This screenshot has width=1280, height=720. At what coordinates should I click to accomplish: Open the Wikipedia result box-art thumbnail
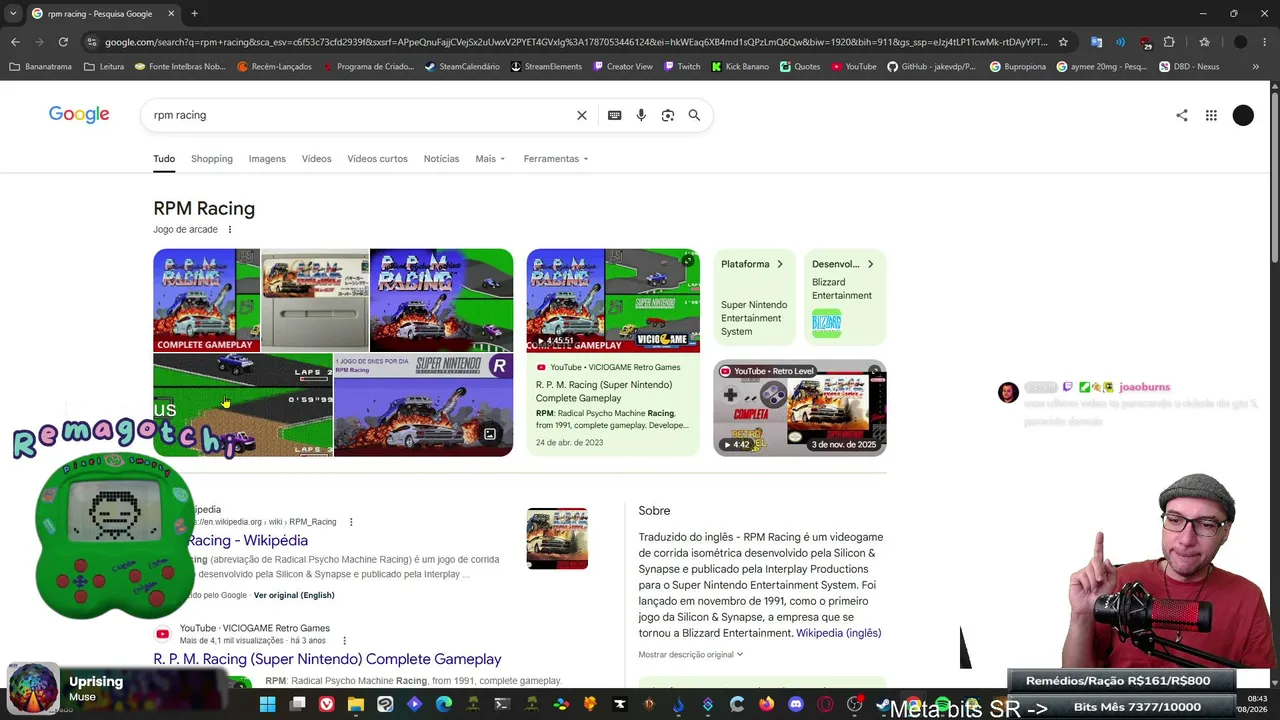pyautogui.click(x=557, y=539)
